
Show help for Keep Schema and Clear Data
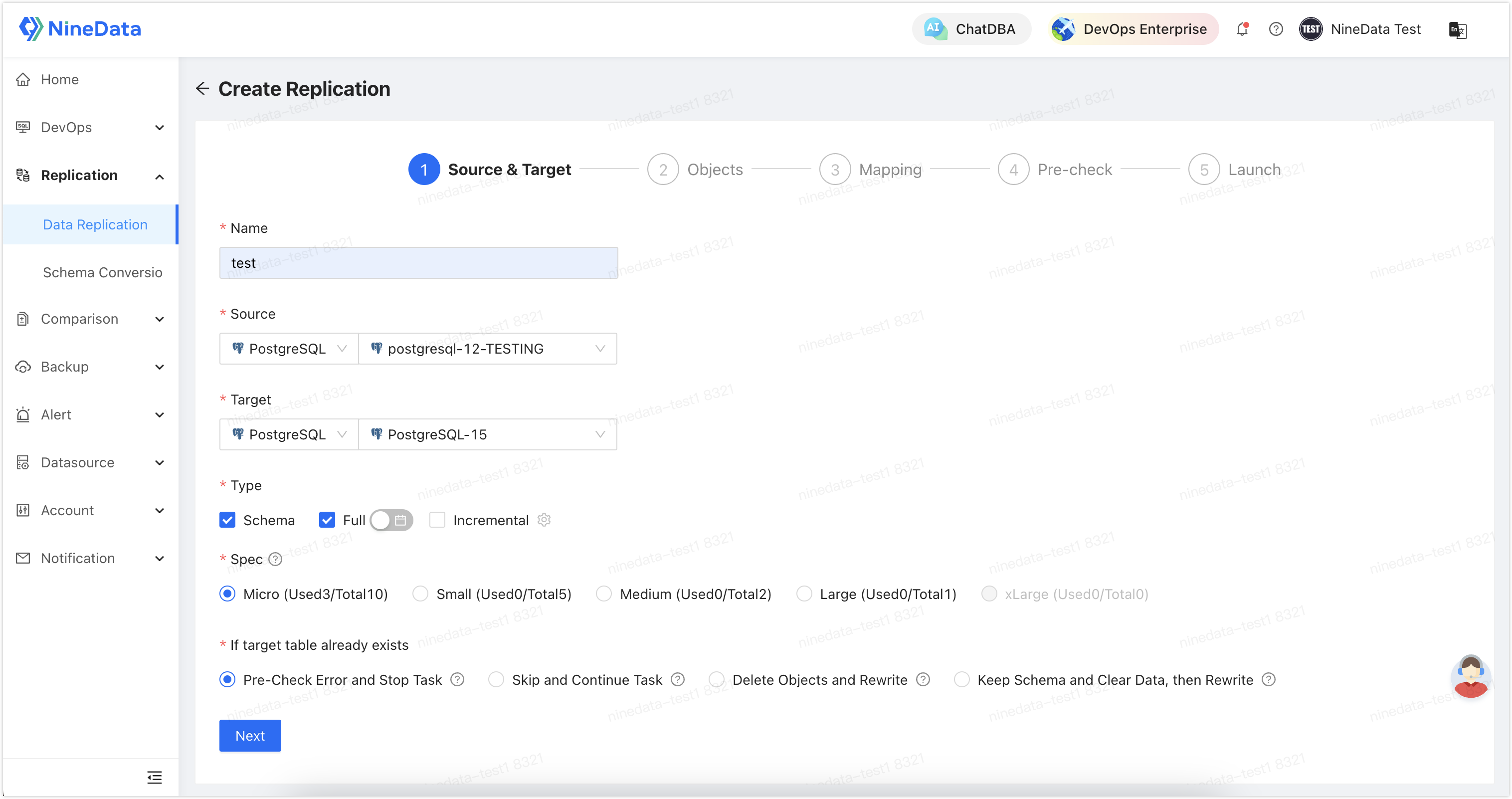(1269, 680)
